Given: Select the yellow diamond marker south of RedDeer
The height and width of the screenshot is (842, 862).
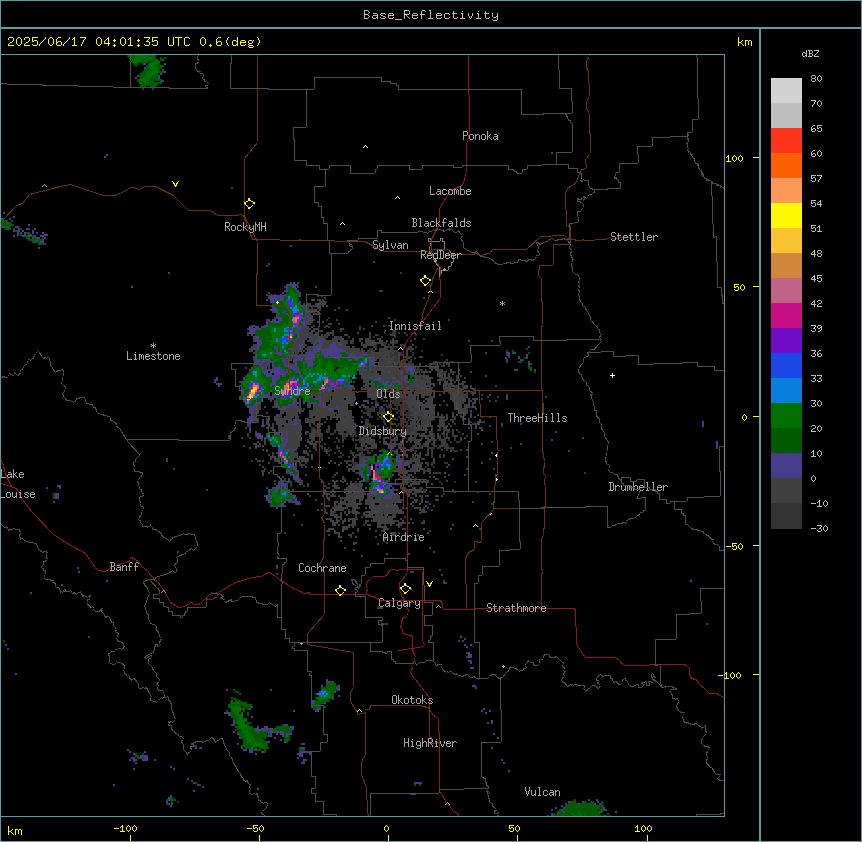Looking at the screenshot, I should (426, 280).
